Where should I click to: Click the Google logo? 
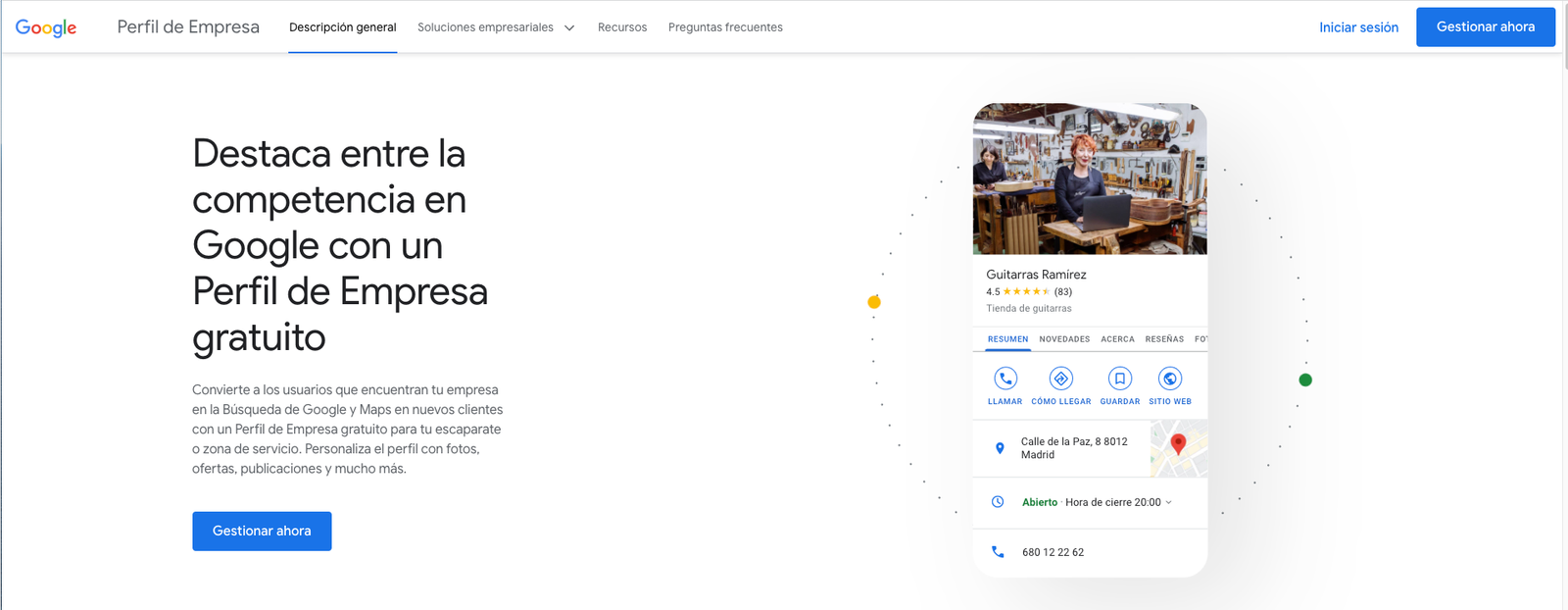coord(46,27)
